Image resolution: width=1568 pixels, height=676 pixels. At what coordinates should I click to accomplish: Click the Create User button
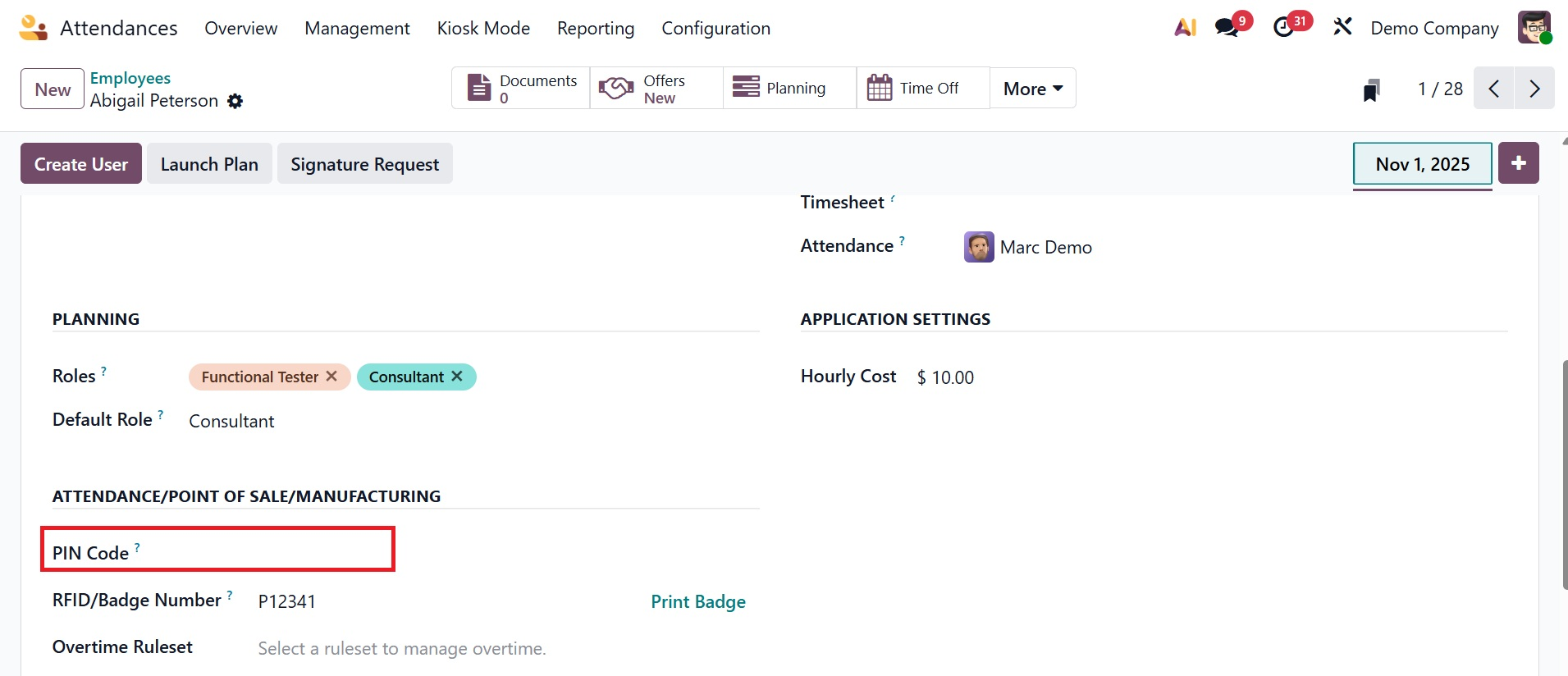(x=81, y=164)
